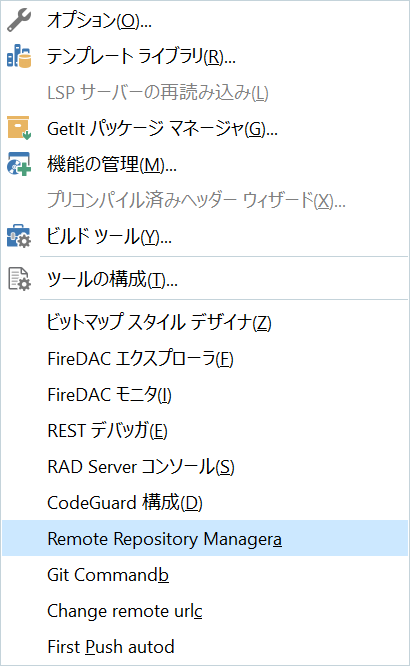This screenshot has width=410, height=666.
Task: Open テンプレート ライブラリ(R)... entry
Action: coord(205,56)
